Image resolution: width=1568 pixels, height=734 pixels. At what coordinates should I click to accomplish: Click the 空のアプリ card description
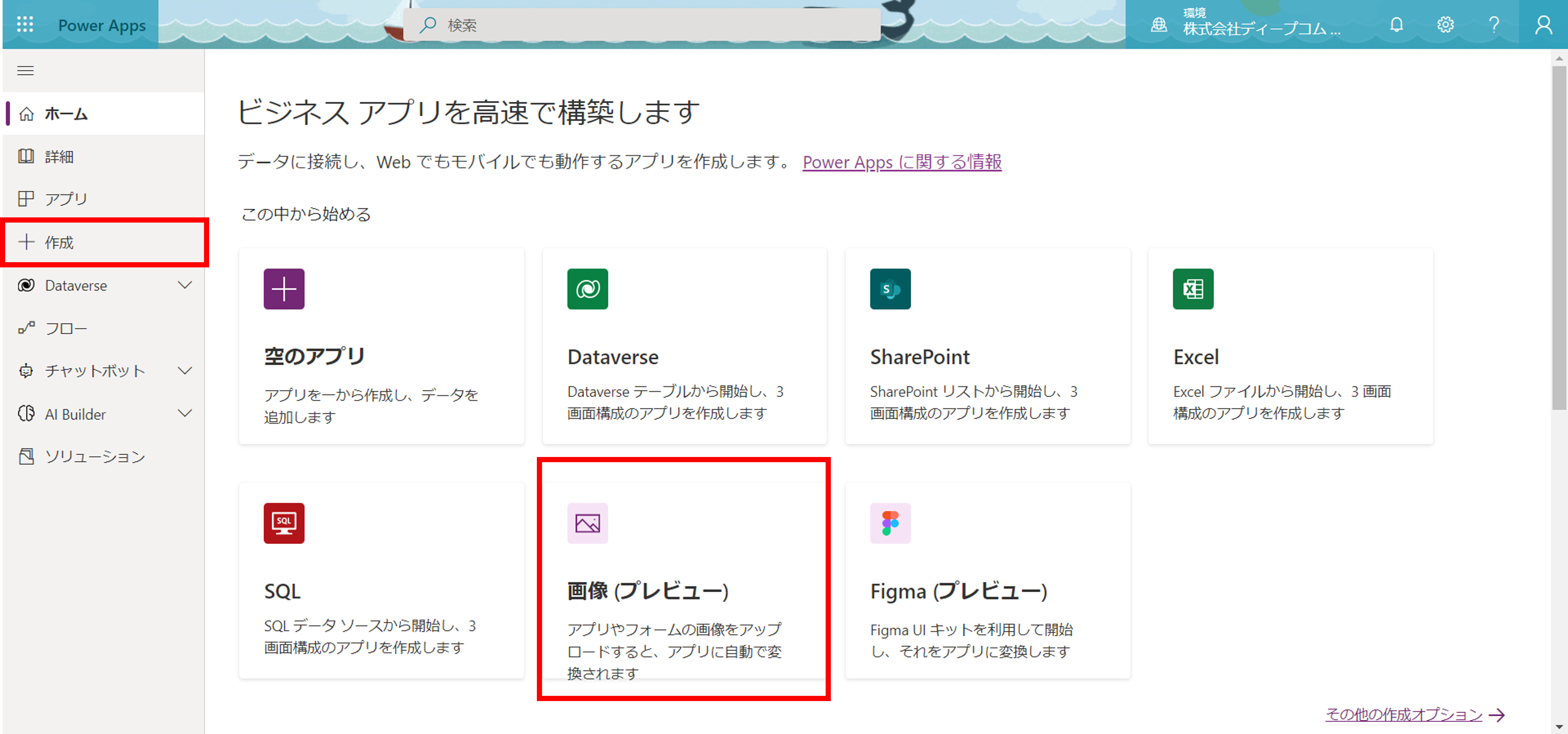[371, 406]
